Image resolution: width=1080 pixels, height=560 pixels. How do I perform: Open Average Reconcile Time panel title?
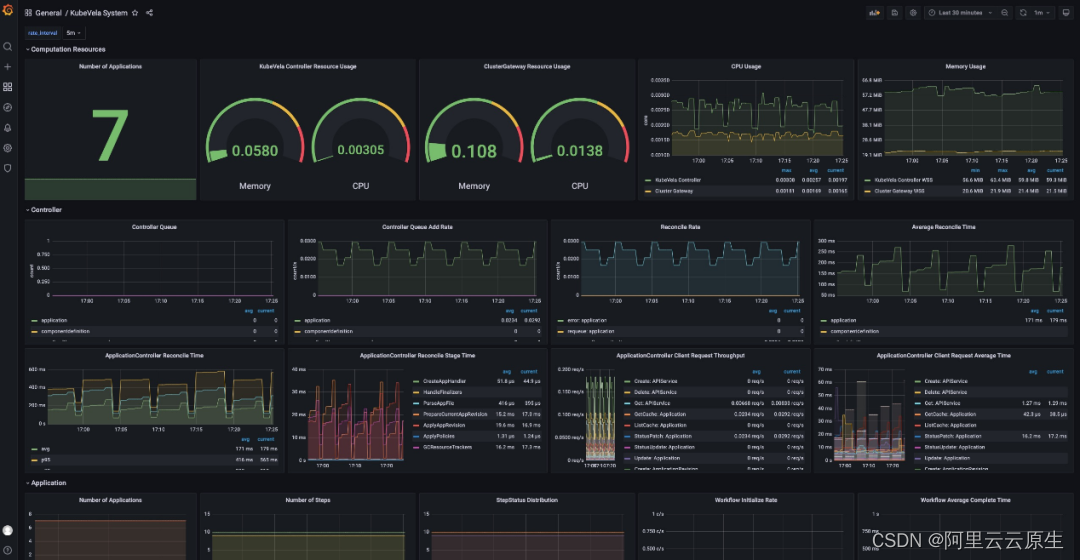pyautogui.click(x=943, y=227)
